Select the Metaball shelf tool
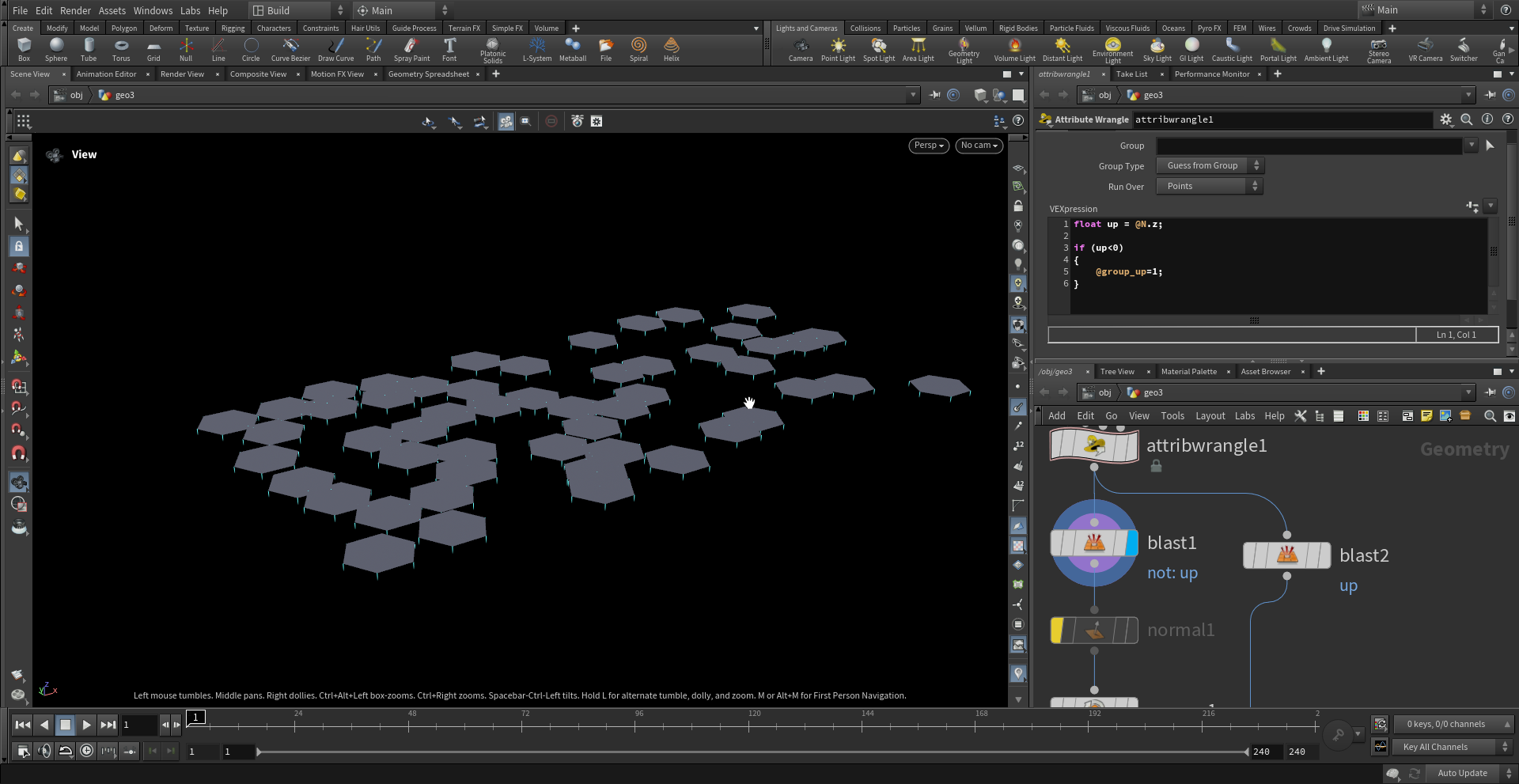 (x=573, y=49)
